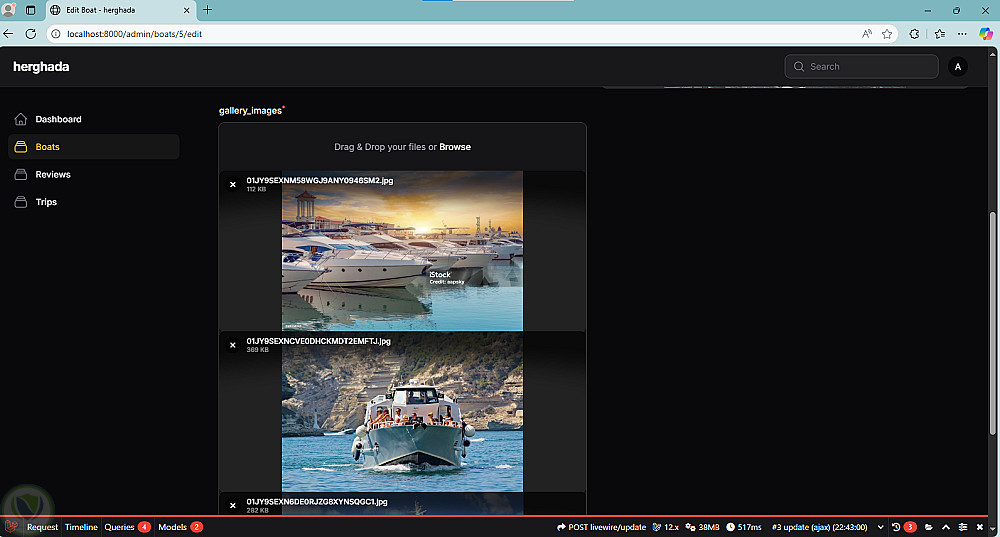Open a new browser tab
The height and width of the screenshot is (537, 1000).
pyautogui.click(x=207, y=10)
